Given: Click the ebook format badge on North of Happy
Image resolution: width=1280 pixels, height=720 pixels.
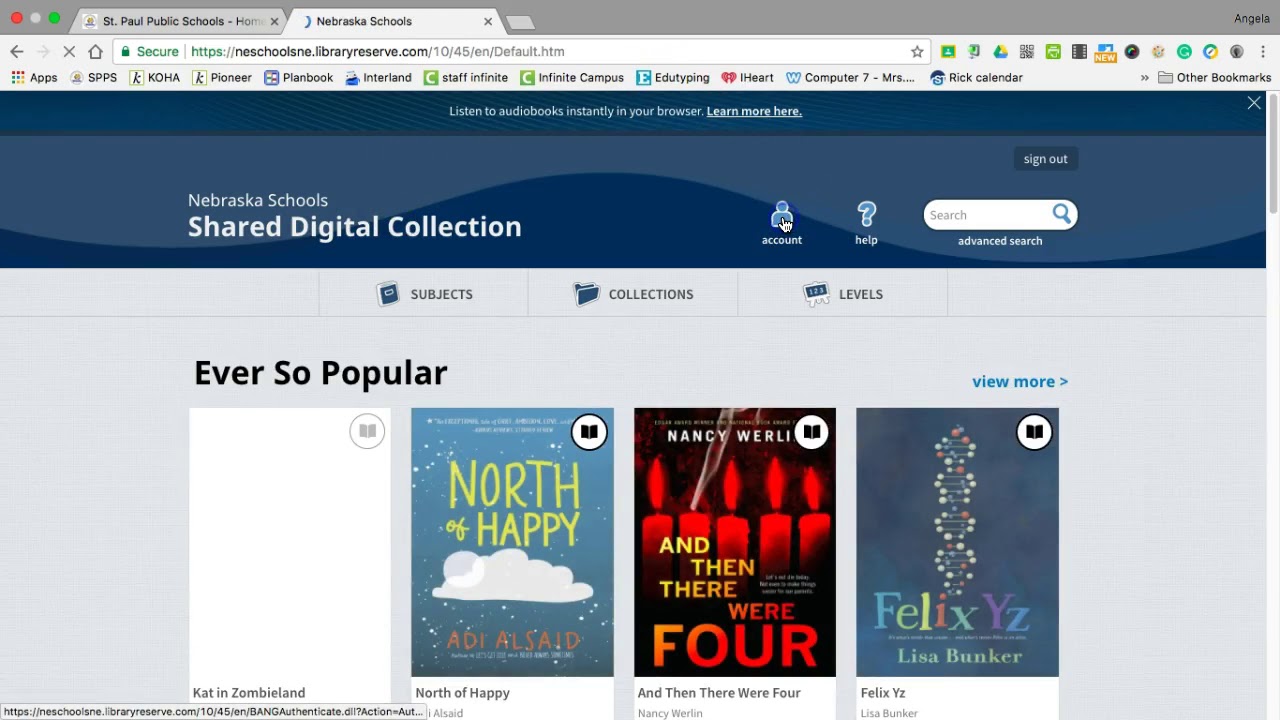Looking at the screenshot, I should pos(589,432).
